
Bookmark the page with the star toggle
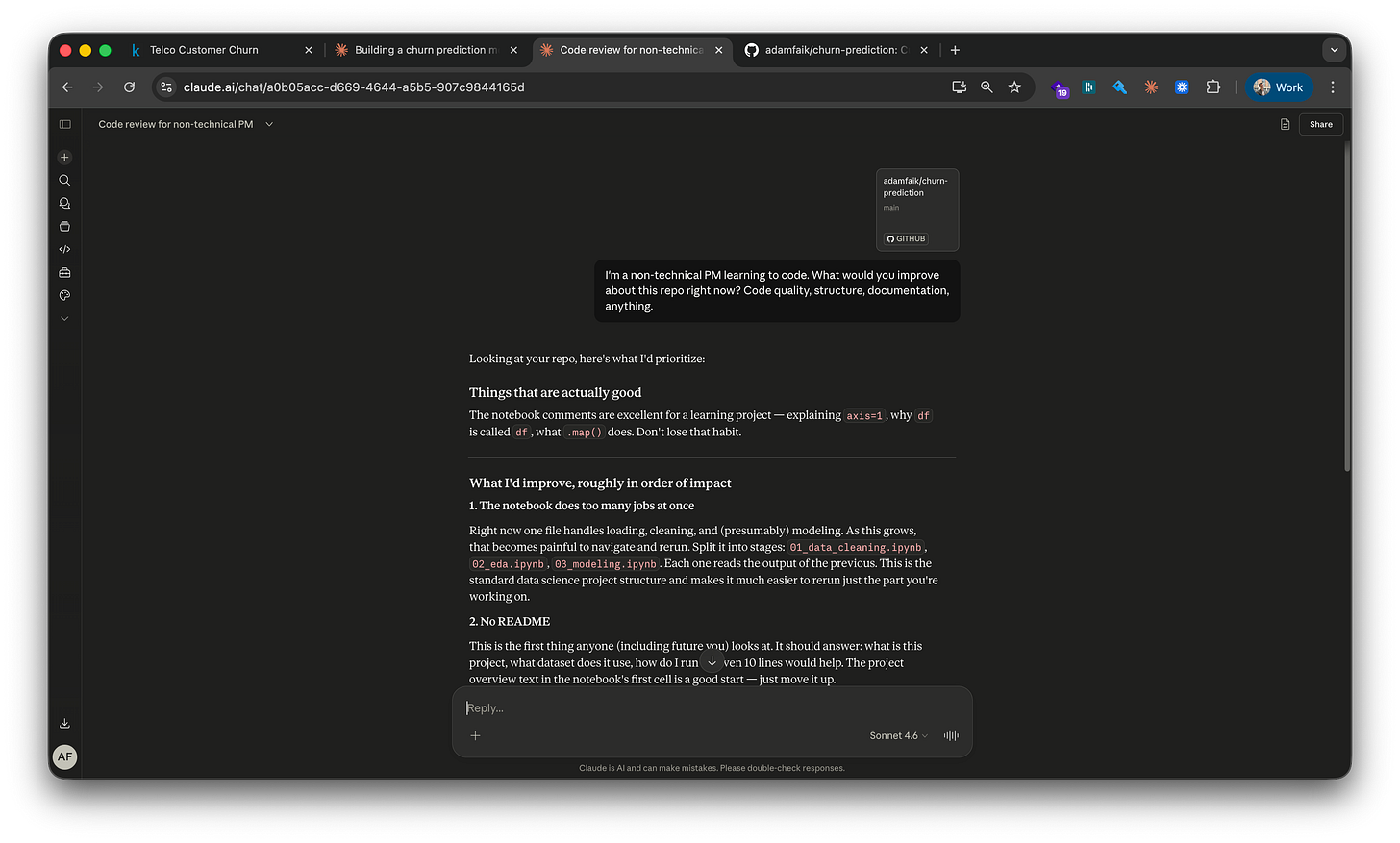[x=1014, y=87]
